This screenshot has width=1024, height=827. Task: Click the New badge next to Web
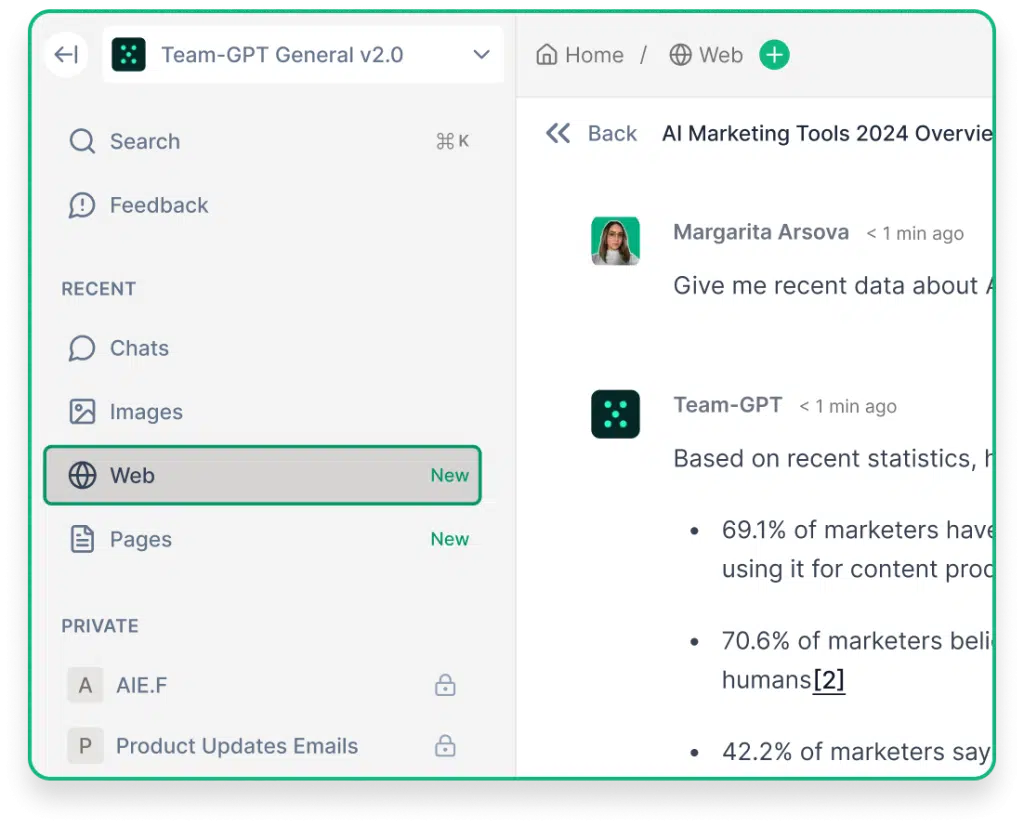tap(449, 475)
